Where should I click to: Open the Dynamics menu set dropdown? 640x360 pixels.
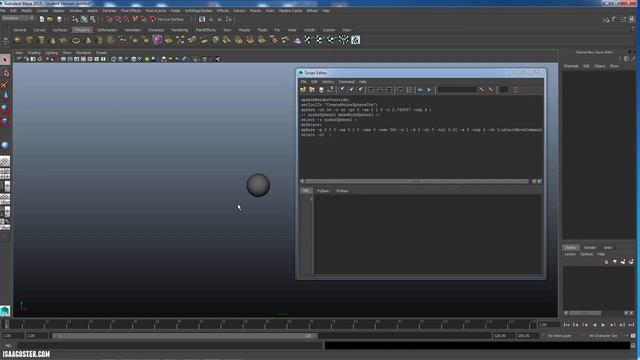click(x=18, y=18)
